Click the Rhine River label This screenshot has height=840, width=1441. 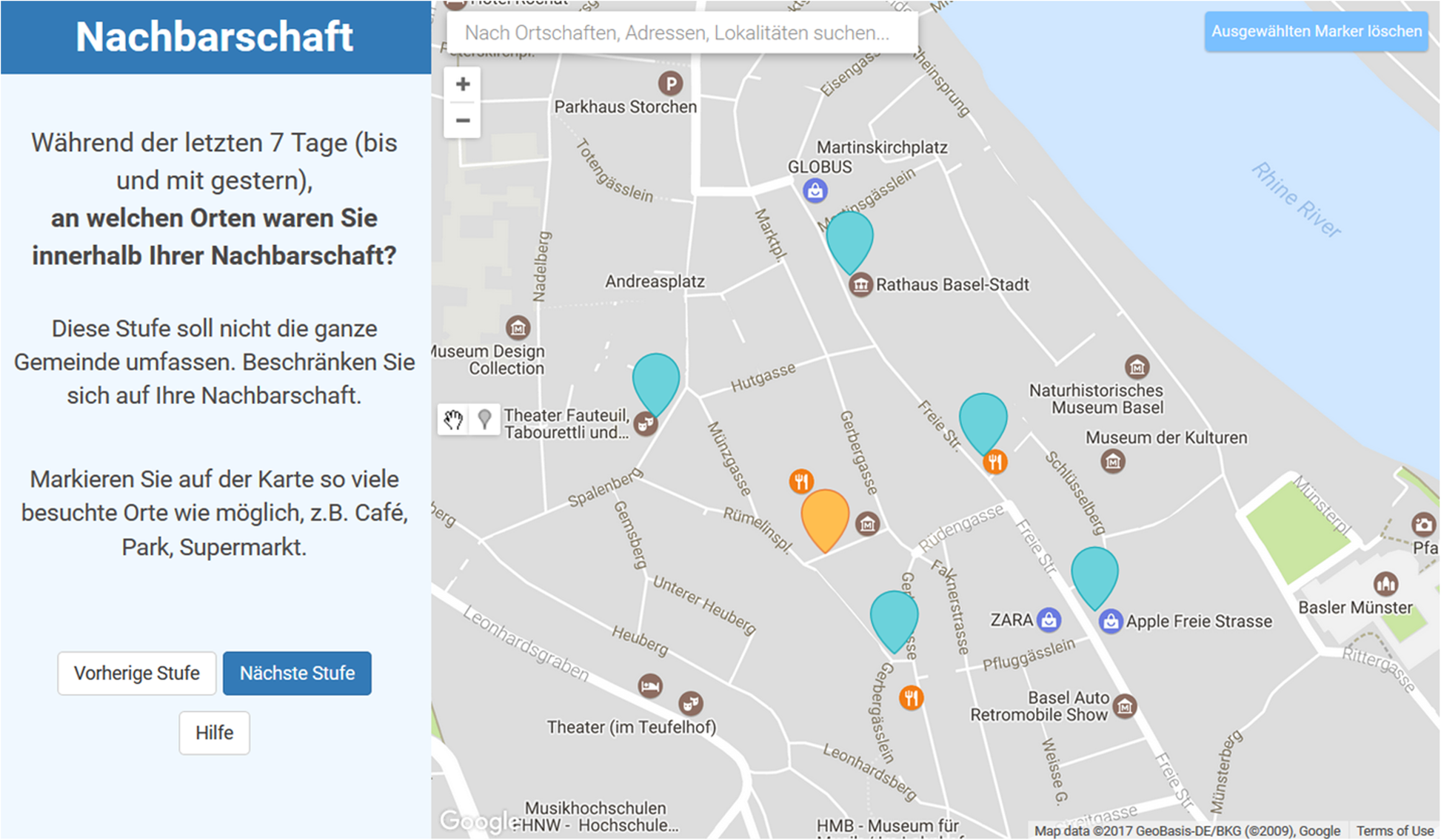tap(1296, 200)
